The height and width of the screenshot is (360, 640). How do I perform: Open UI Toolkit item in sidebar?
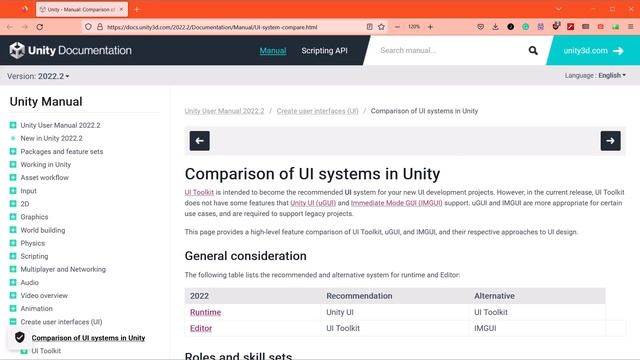coord(46,351)
